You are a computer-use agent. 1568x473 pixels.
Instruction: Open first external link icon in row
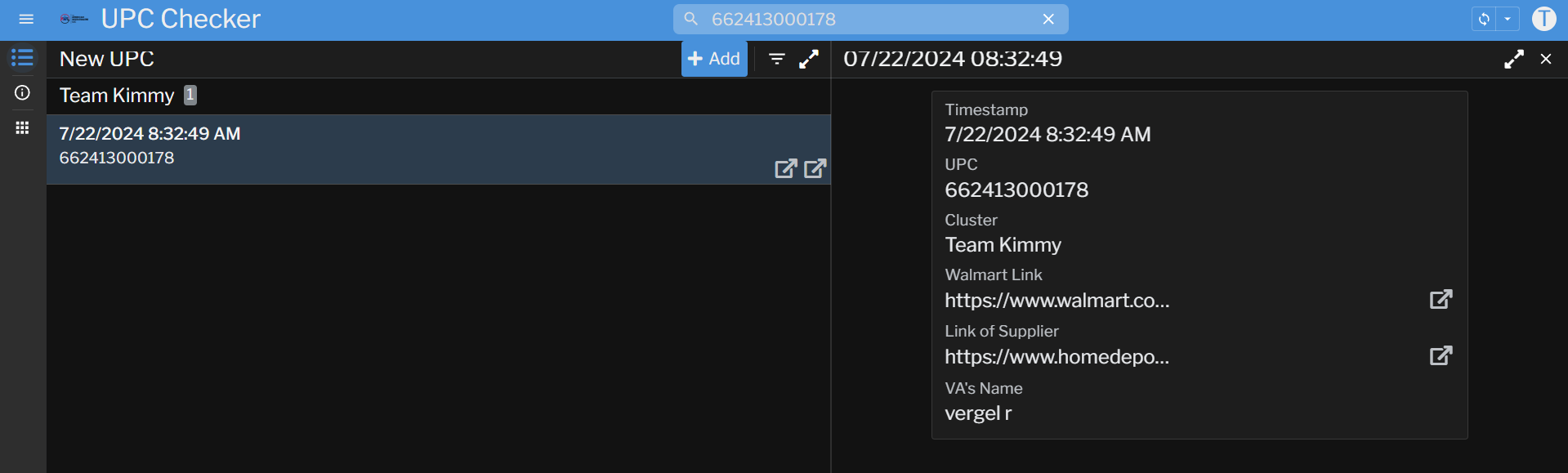coord(785,169)
